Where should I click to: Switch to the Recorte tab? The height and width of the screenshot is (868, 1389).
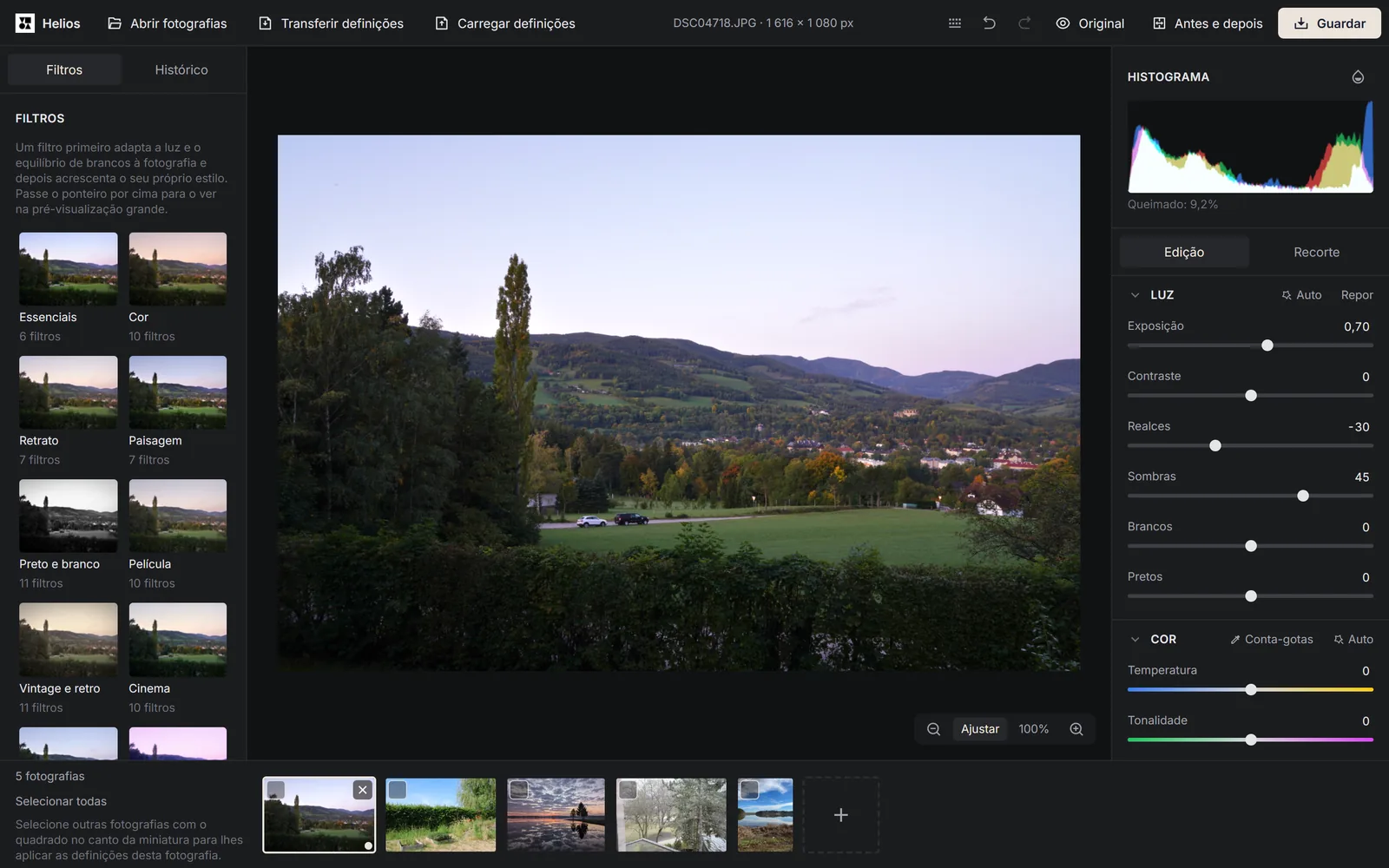click(1316, 252)
